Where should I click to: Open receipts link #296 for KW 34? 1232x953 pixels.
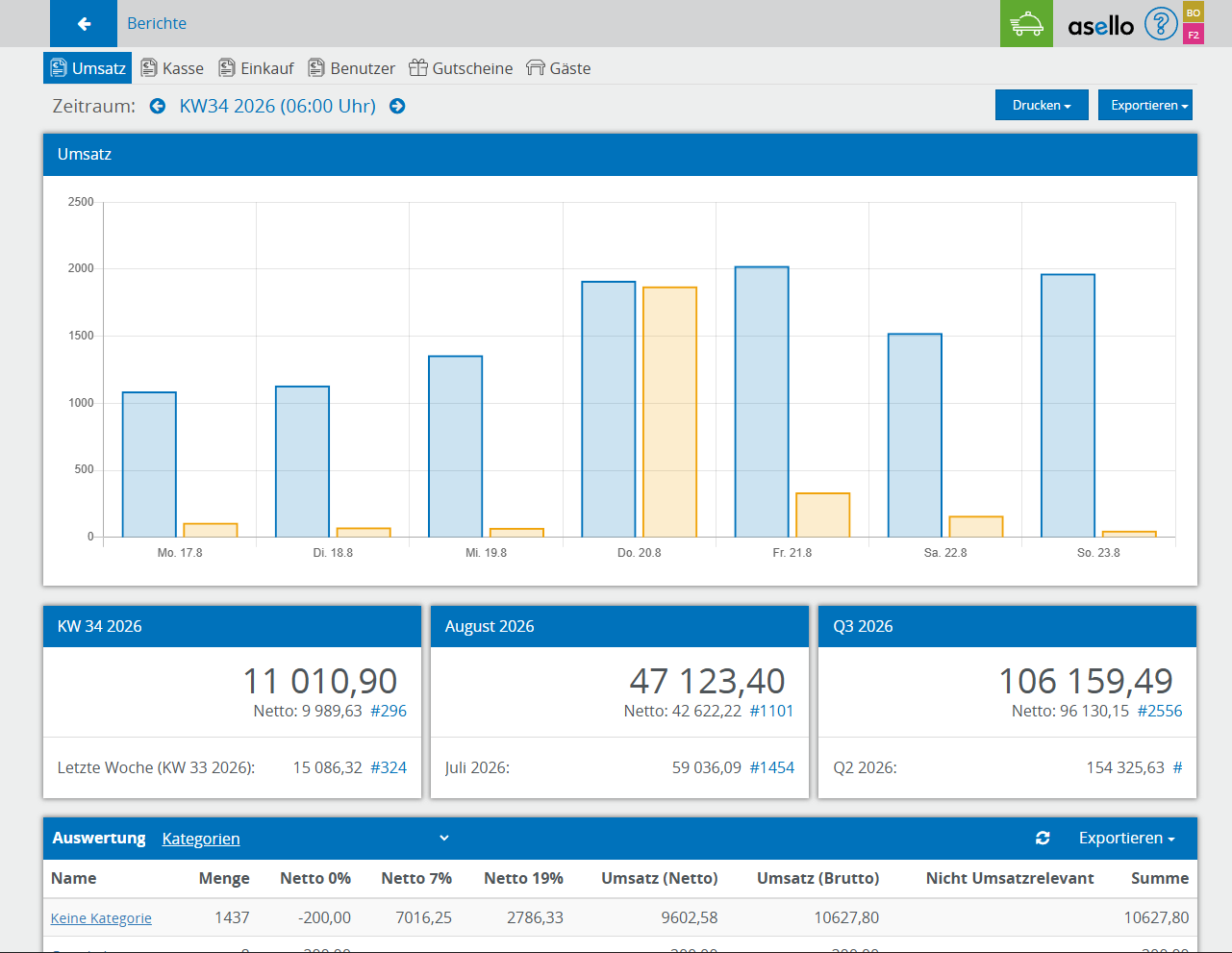(389, 711)
